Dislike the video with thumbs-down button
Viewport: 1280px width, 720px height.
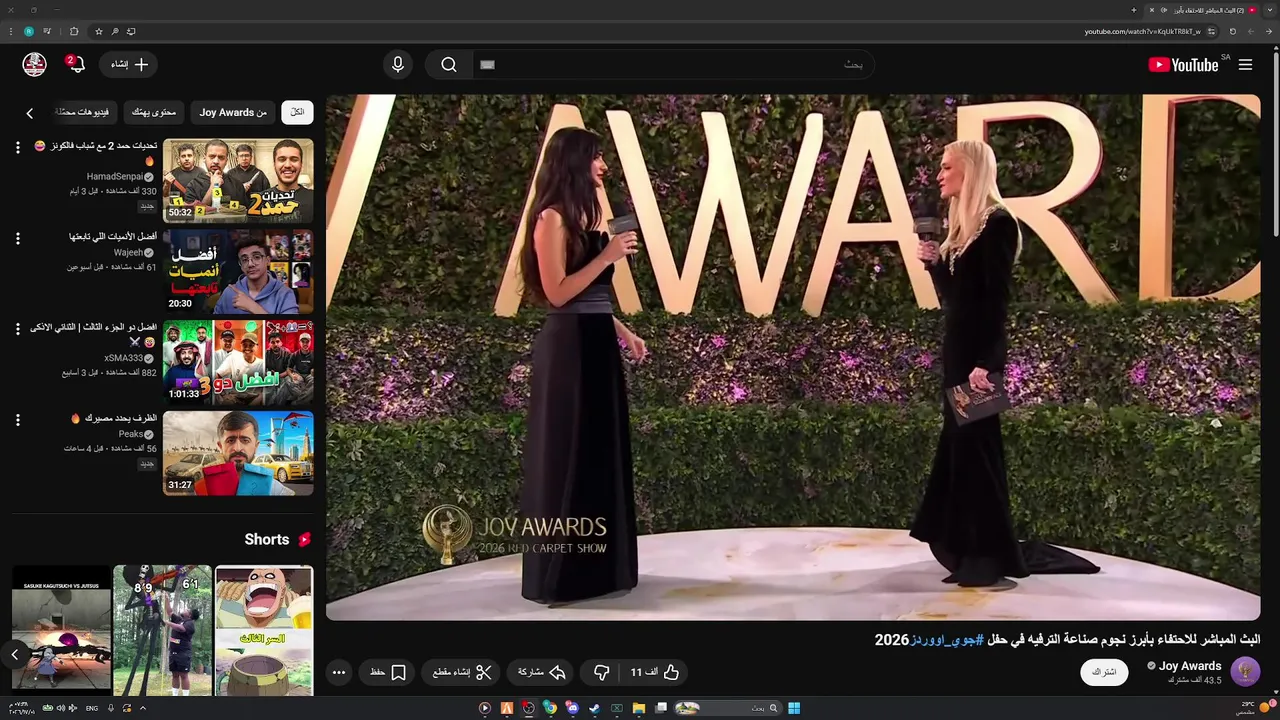click(602, 673)
